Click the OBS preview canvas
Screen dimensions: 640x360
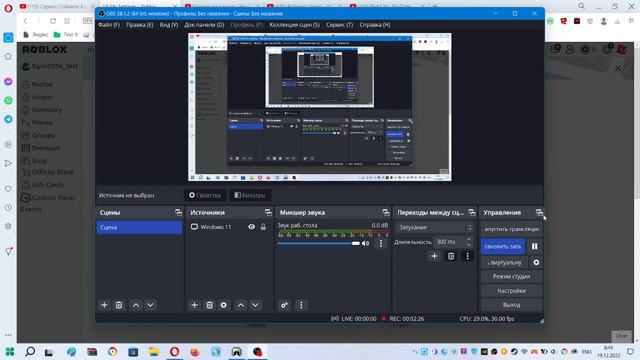tap(320, 107)
